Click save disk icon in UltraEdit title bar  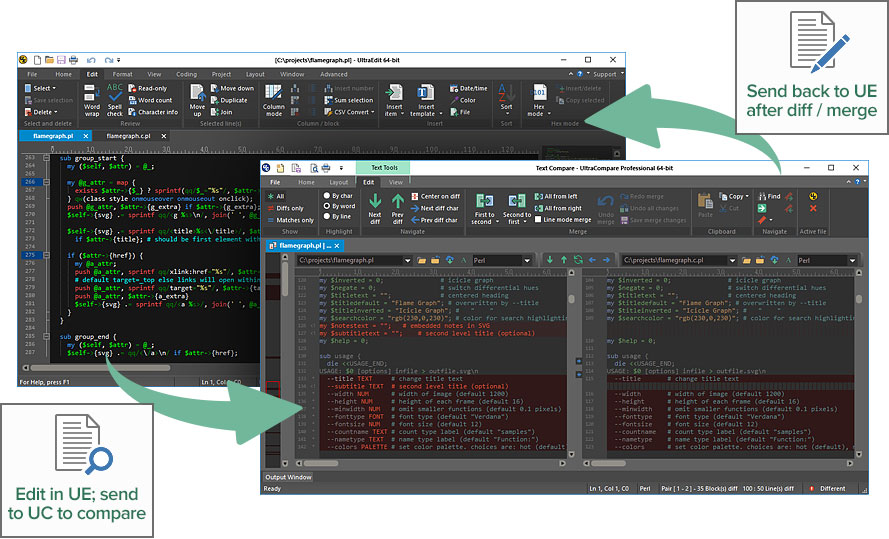61,60
